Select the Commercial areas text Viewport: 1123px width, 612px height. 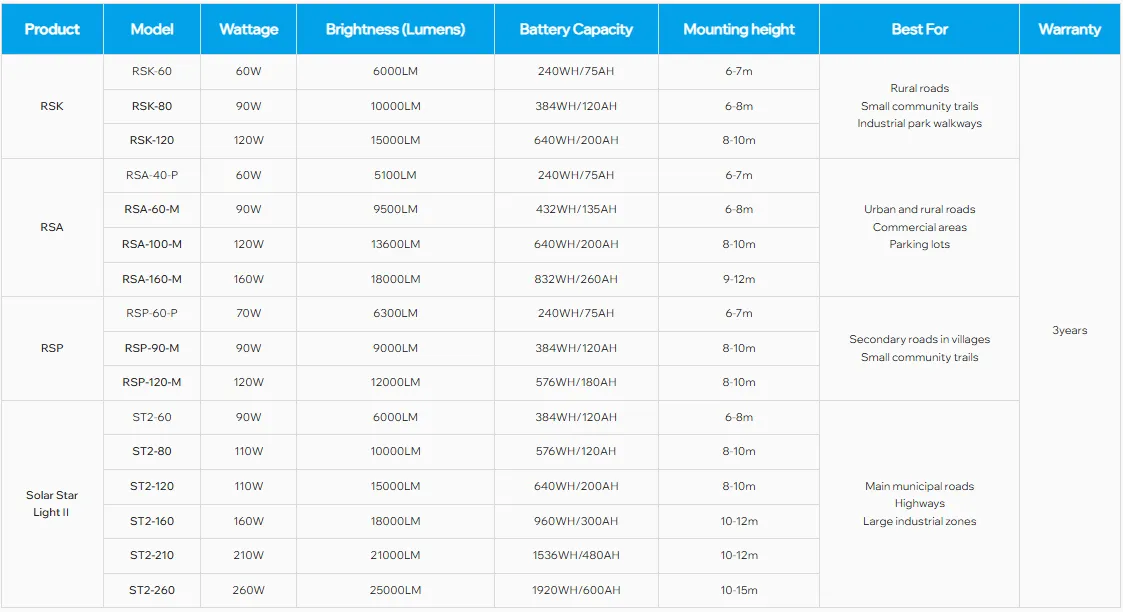[920, 228]
